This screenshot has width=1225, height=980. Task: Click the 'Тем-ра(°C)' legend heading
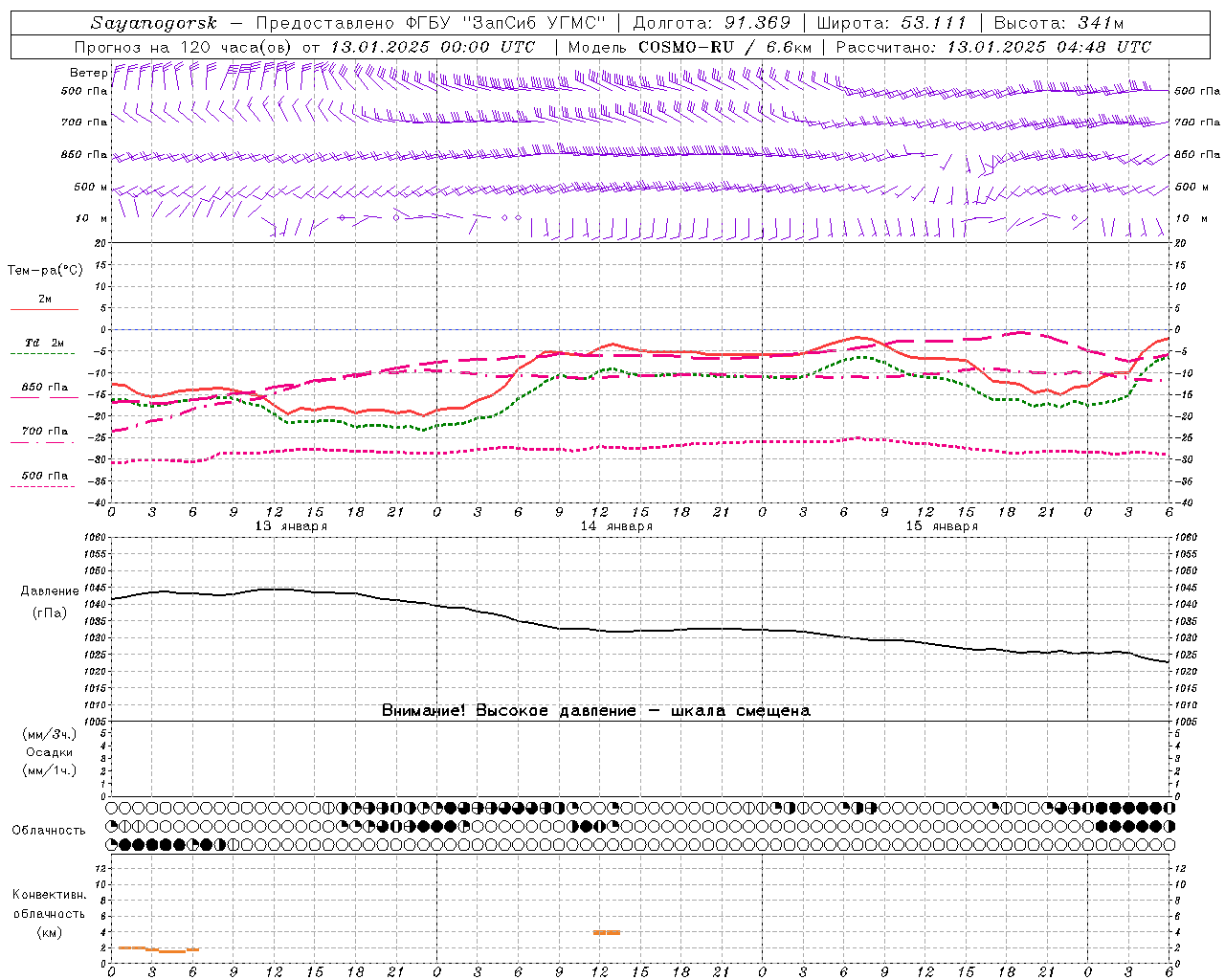point(45,271)
